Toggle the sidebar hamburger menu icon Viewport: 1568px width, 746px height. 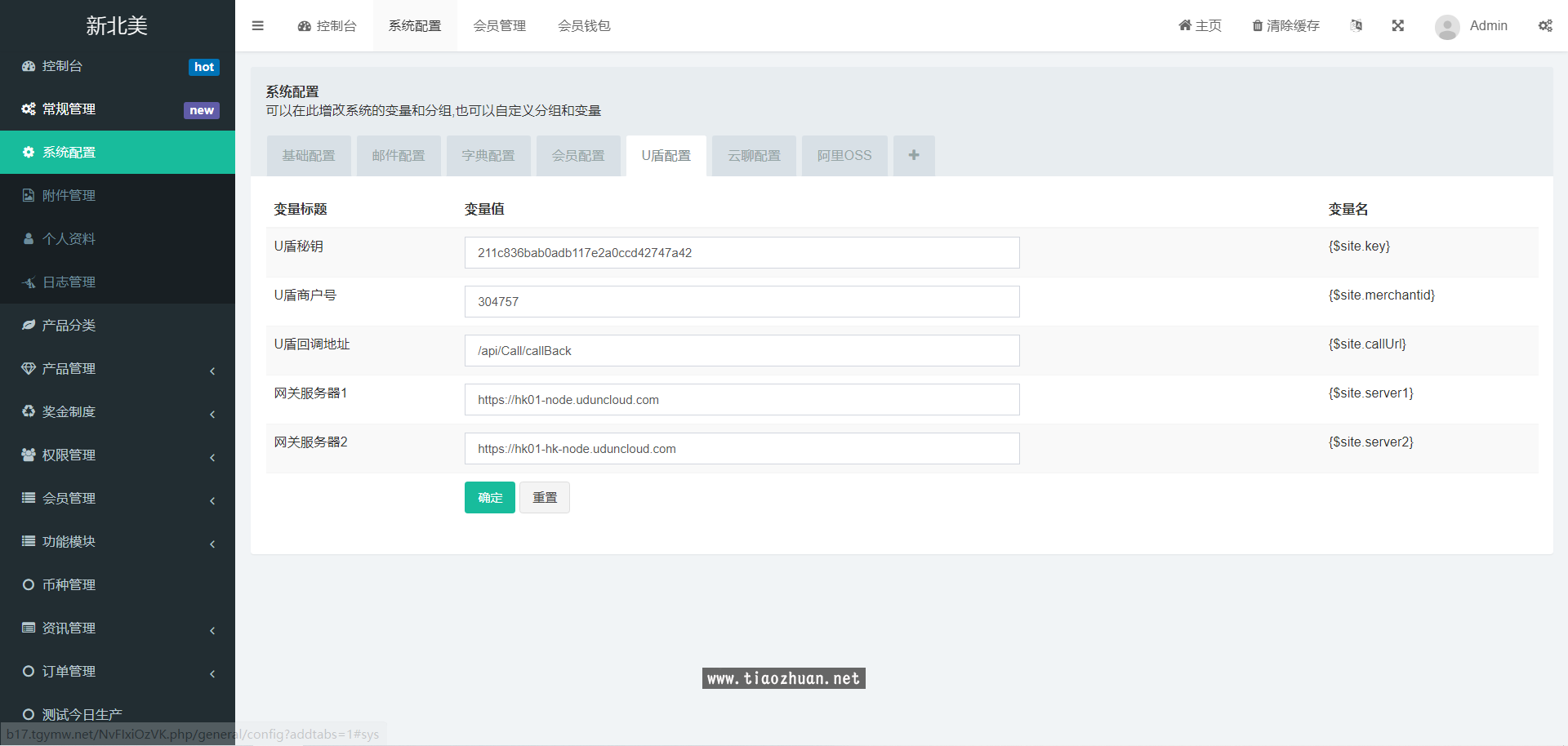257,25
